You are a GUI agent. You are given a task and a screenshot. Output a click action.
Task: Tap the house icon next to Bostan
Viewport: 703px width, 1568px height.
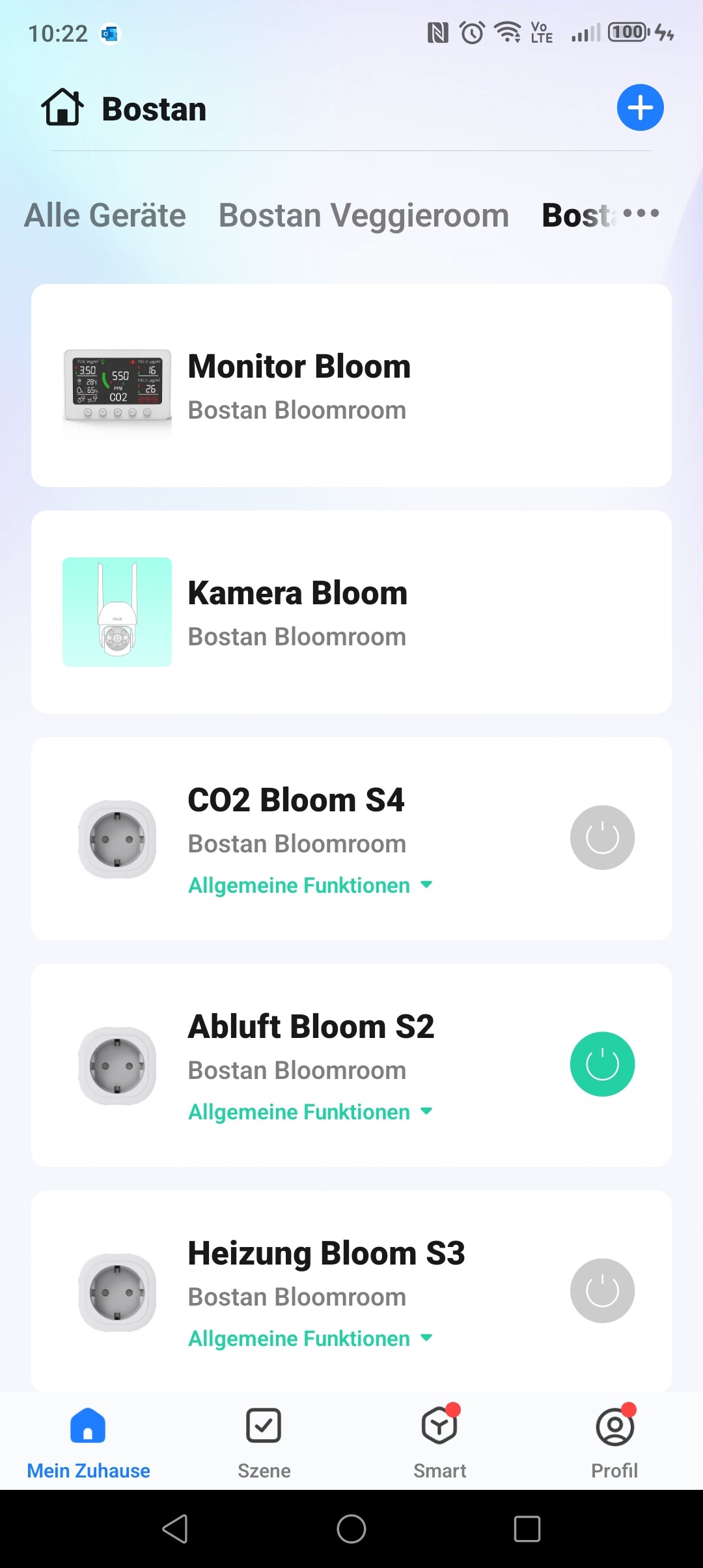pos(62,107)
